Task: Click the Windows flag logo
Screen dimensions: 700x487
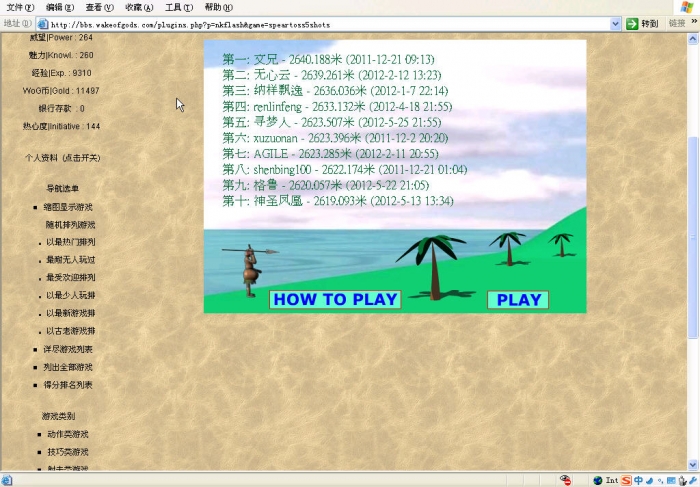Action: click(687, 7)
